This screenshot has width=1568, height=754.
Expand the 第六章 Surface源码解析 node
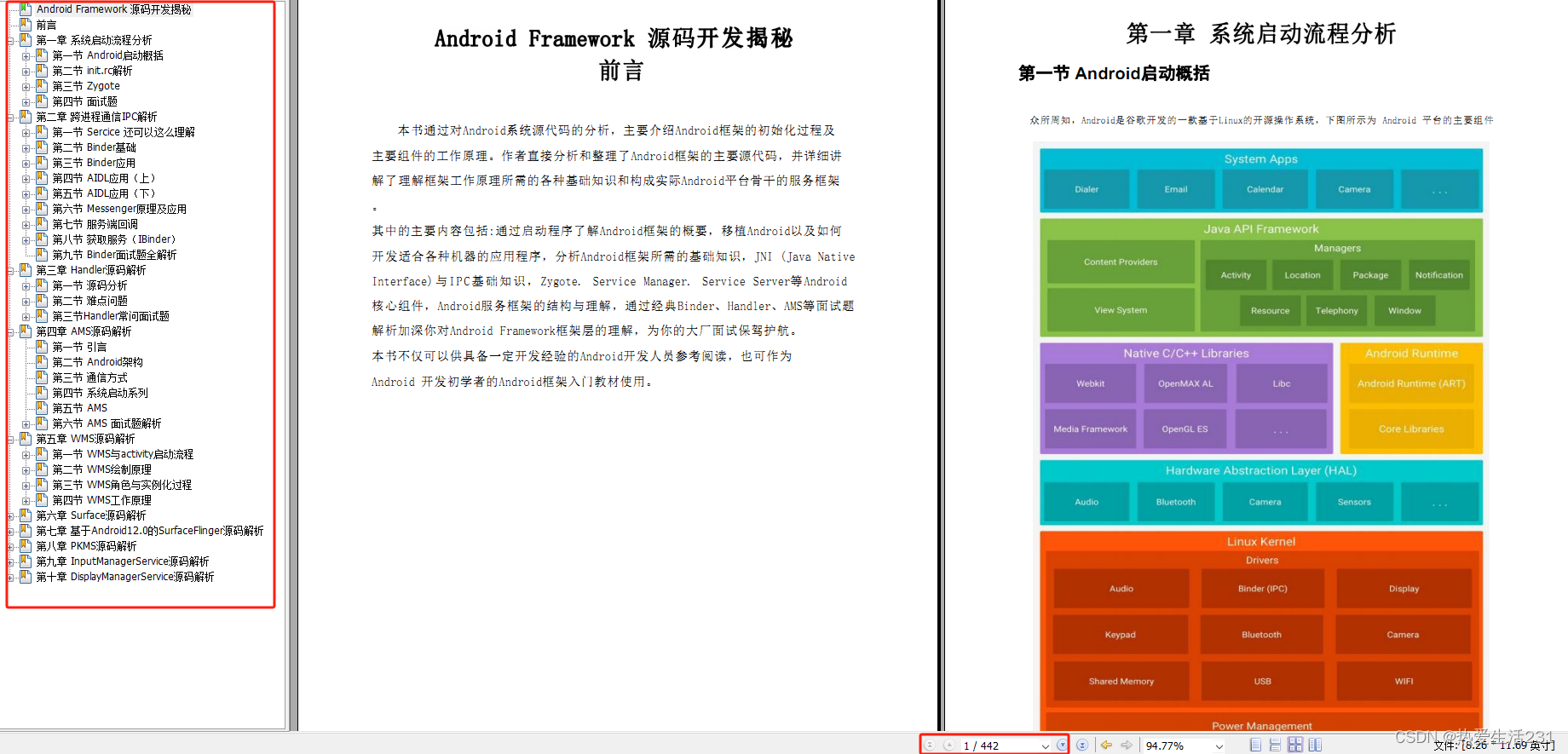click(11, 515)
